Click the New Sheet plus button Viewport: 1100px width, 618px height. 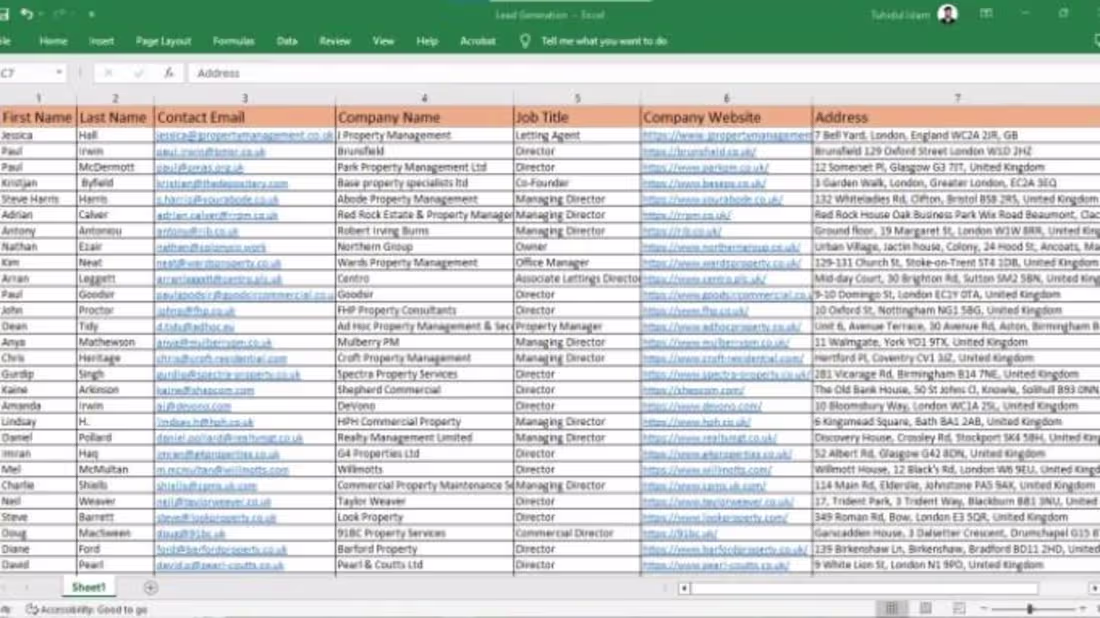coord(151,588)
